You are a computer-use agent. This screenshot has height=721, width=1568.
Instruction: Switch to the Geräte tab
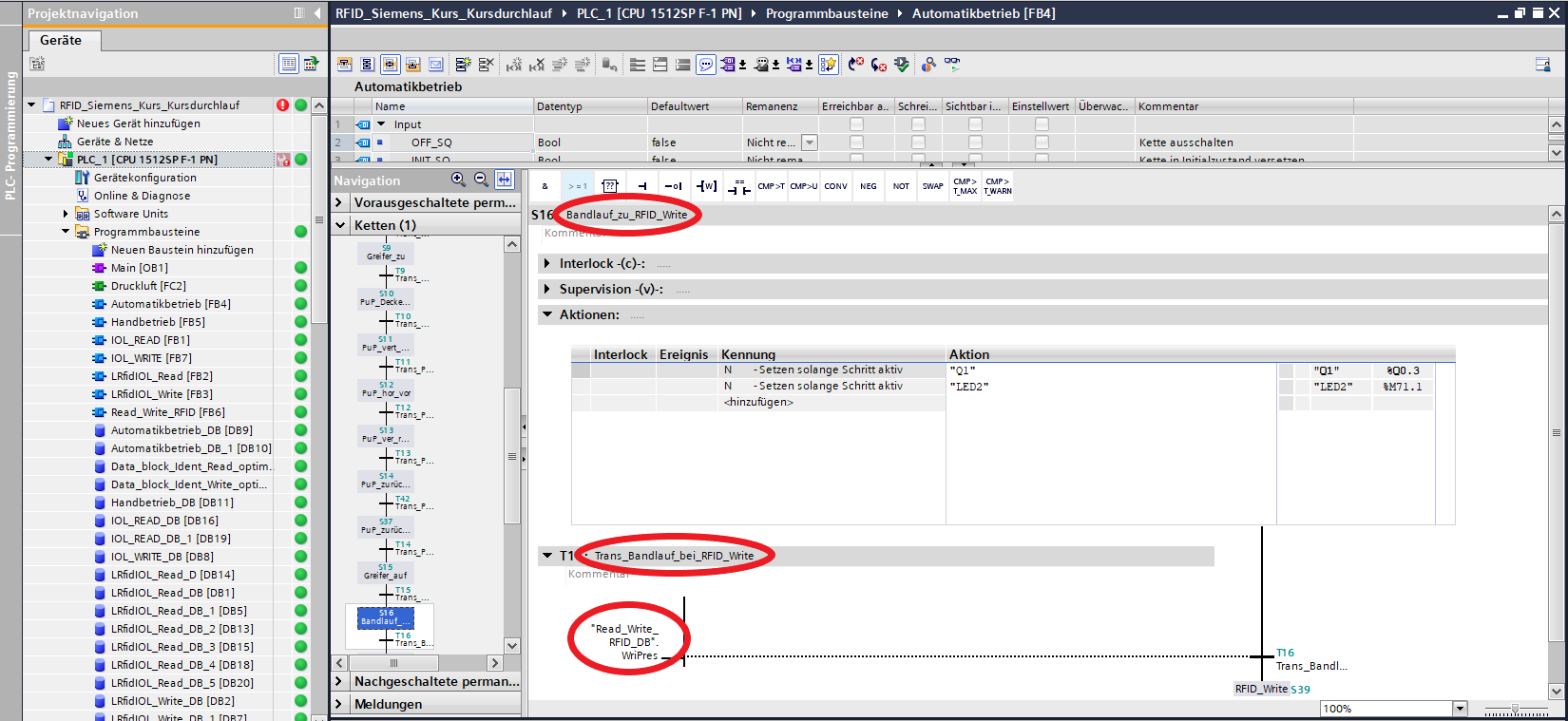click(61, 40)
